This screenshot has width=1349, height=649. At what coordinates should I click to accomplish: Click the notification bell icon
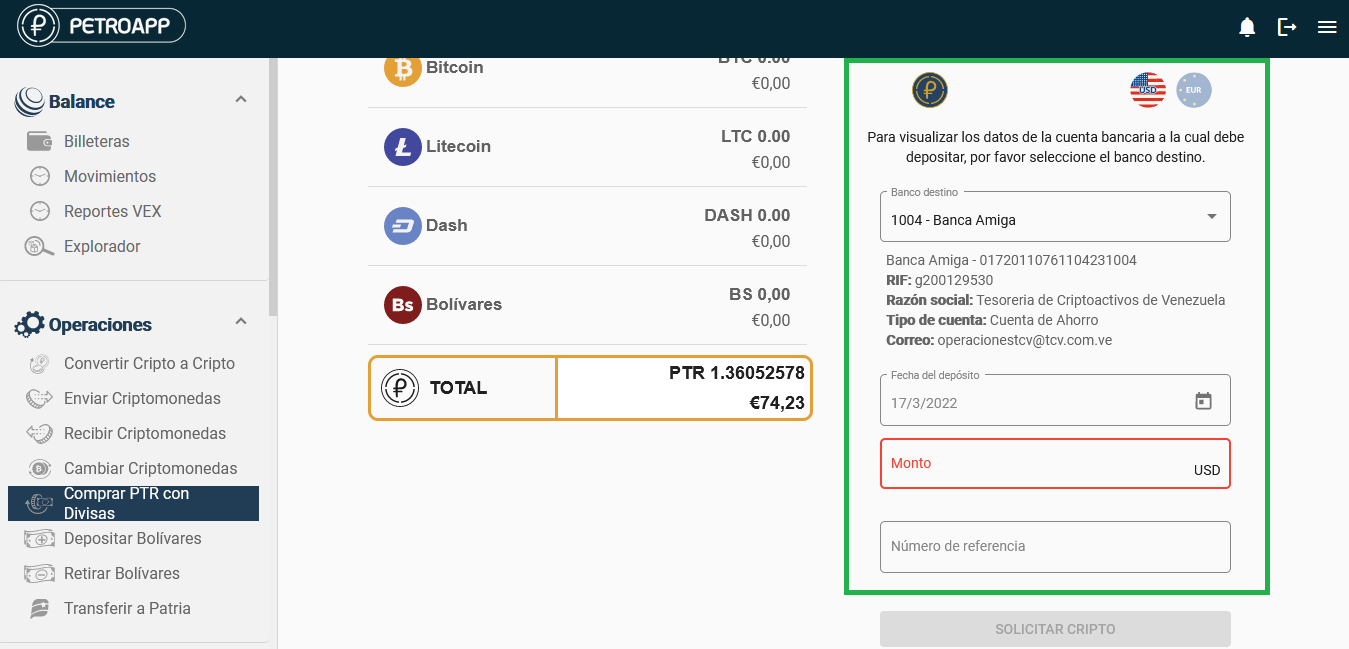click(x=1247, y=27)
